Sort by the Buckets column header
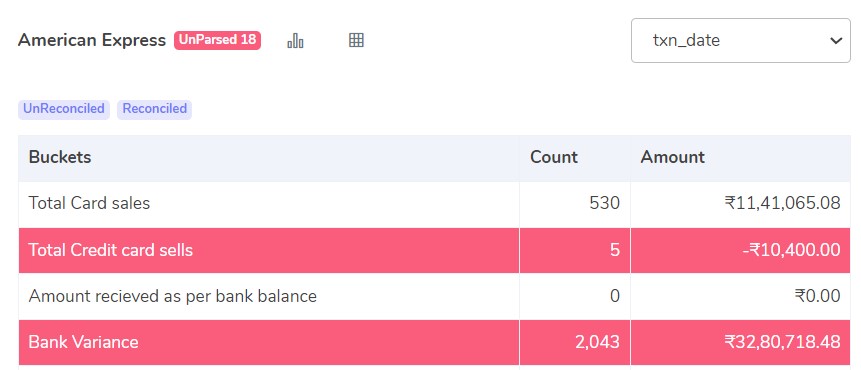 60,157
